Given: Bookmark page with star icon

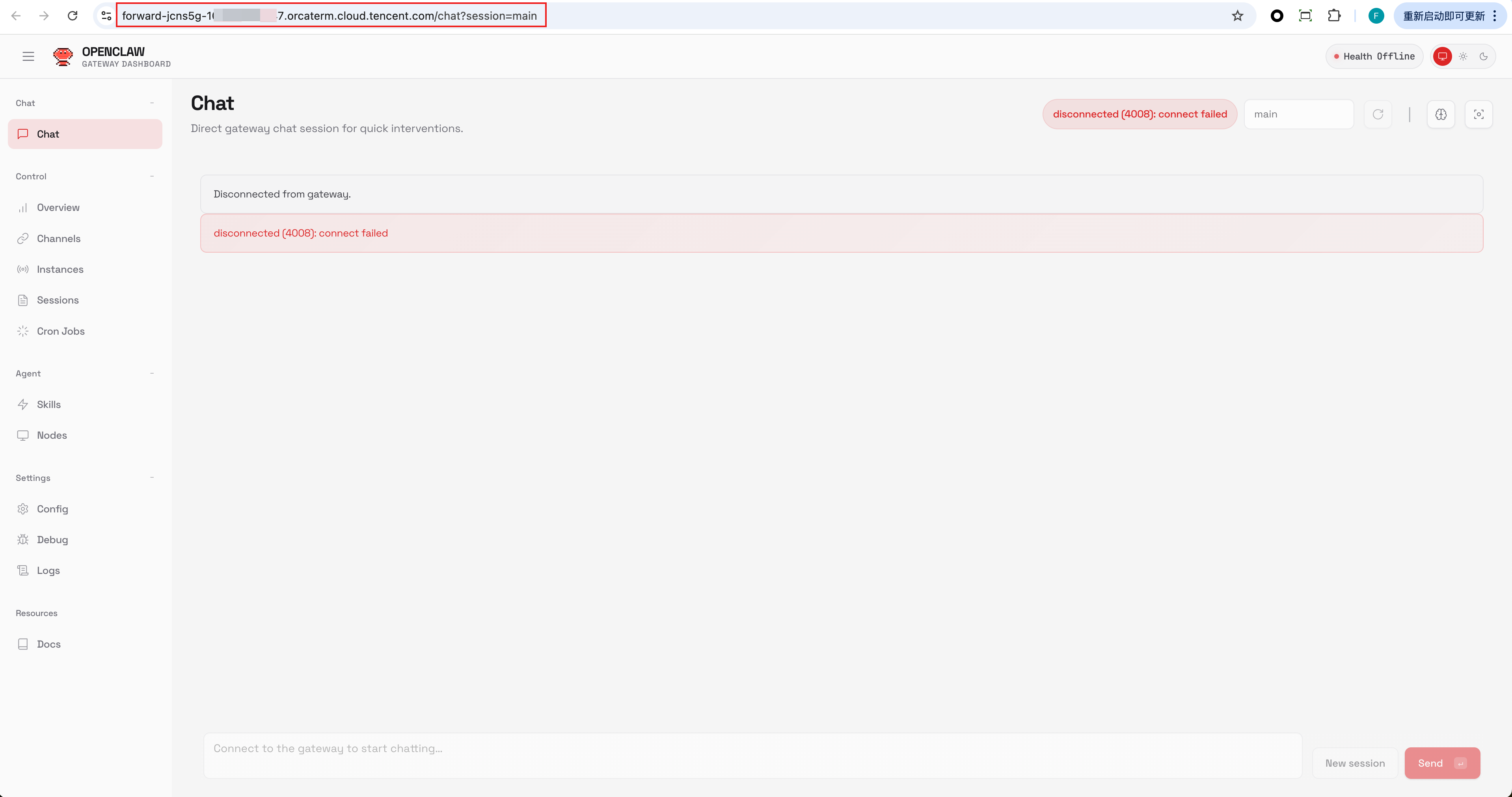Looking at the screenshot, I should [1237, 16].
